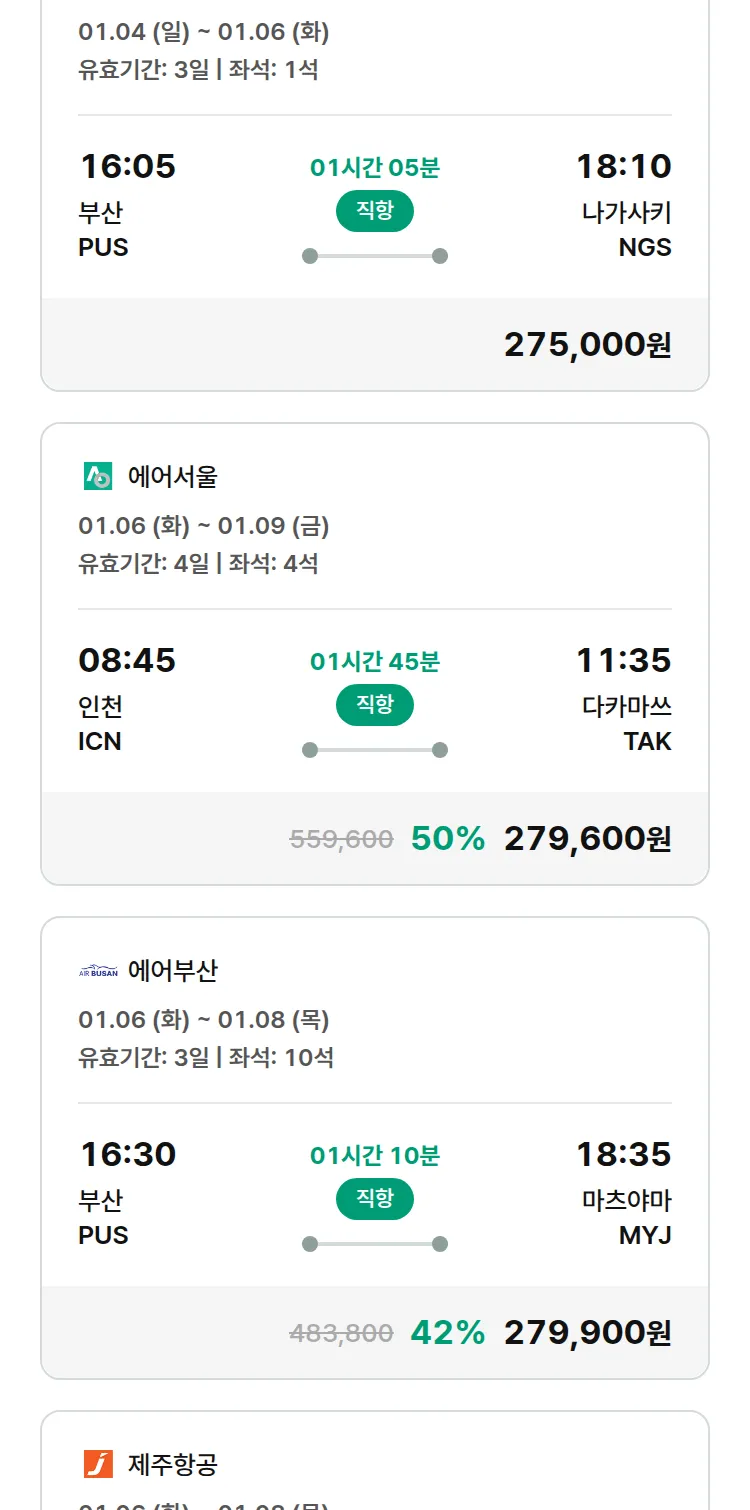Open the 에어부산 airline name link
Viewport: 750px width, 1510px height.
(173, 971)
